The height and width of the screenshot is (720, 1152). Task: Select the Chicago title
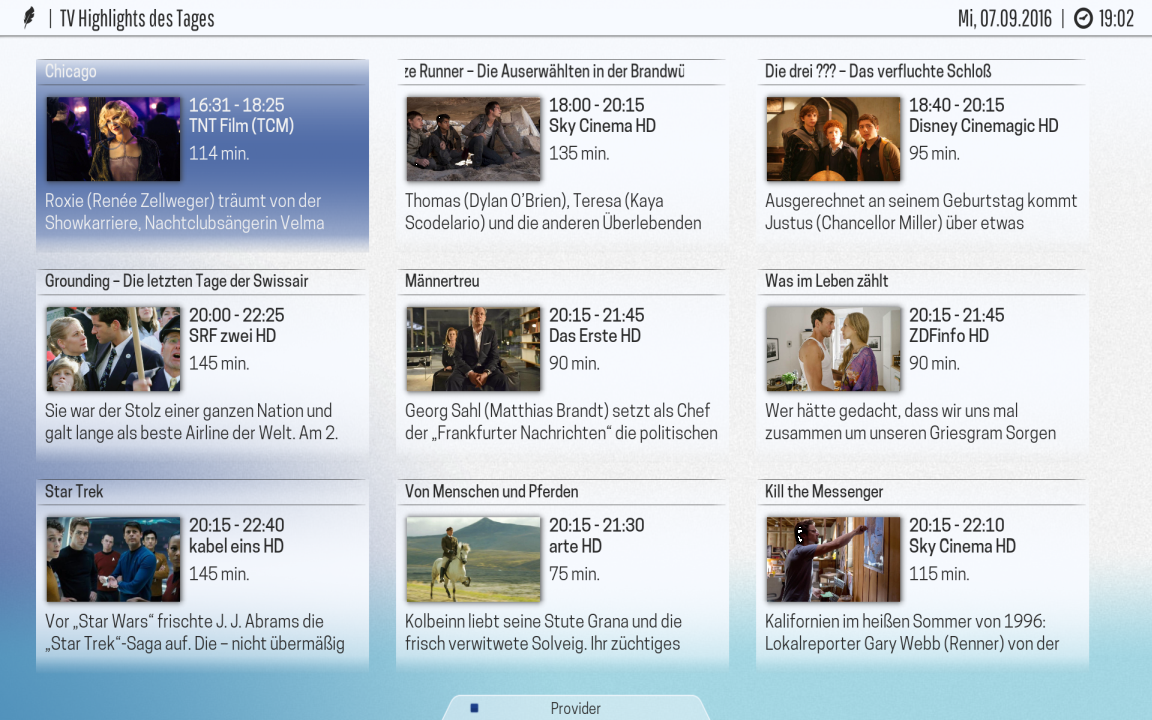(71, 71)
